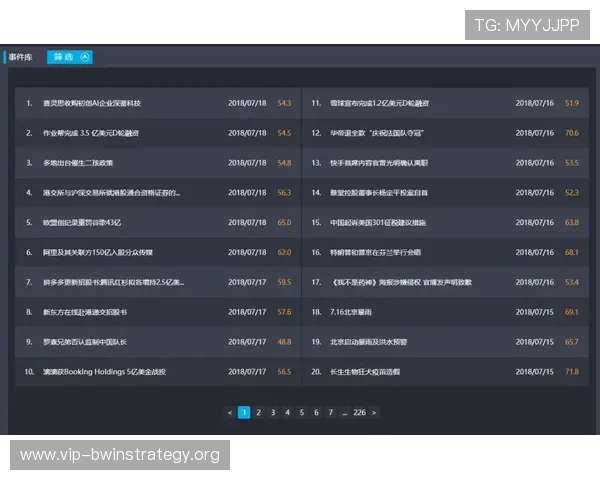Image resolution: width=600 pixels, height=480 pixels.
Task: Click the 65.0 score of row 5
Action: point(284,223)
